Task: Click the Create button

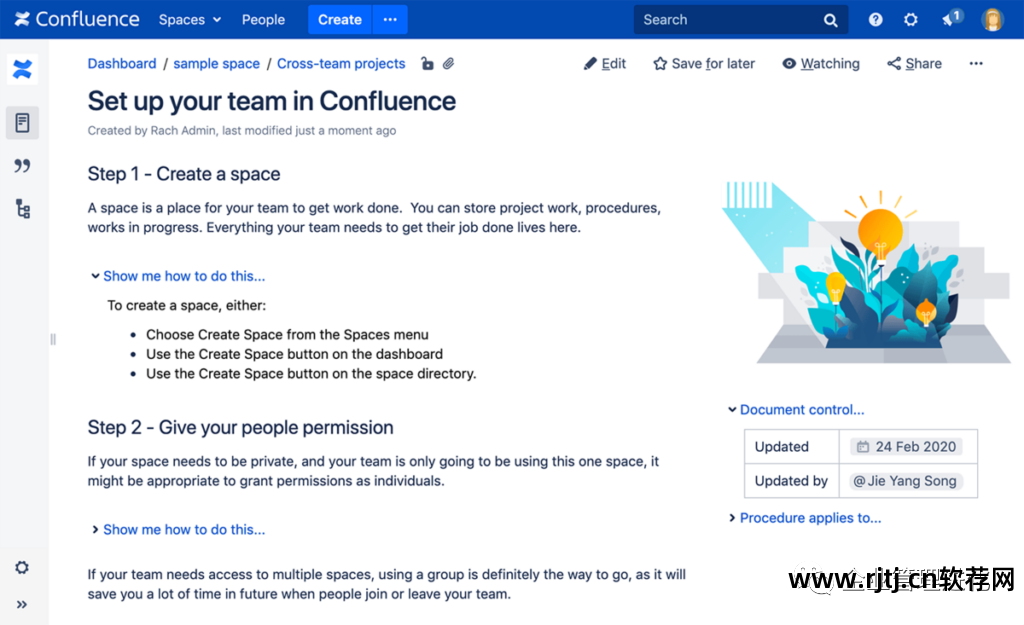Action: click(x=340, y=20)
